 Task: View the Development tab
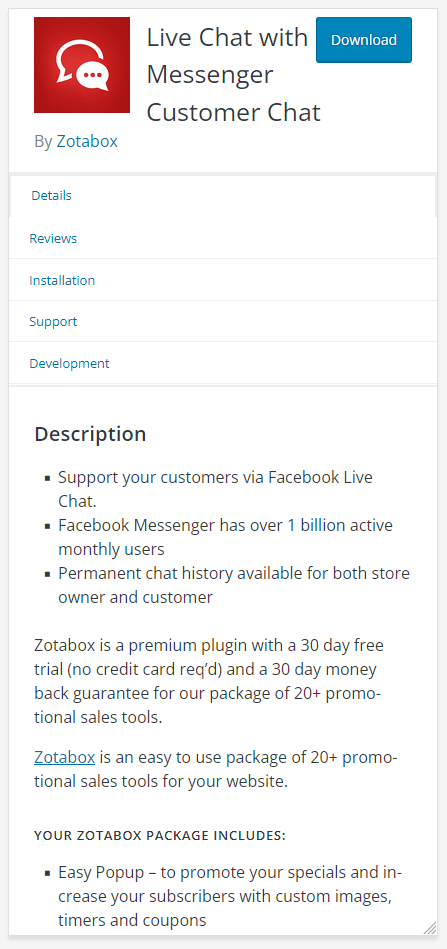[x=223, y=363]
